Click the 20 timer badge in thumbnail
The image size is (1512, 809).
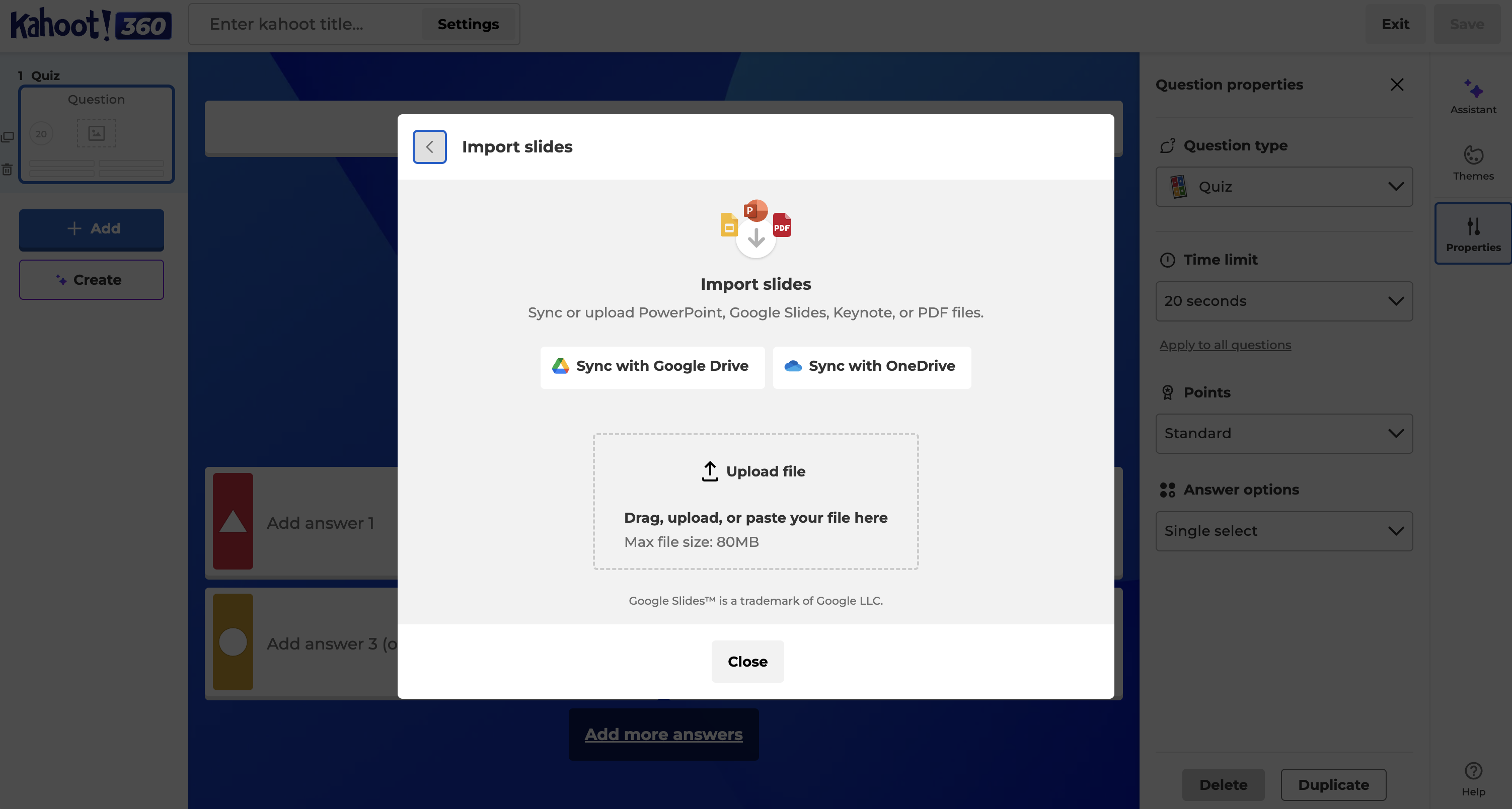(x=41, y=134)
